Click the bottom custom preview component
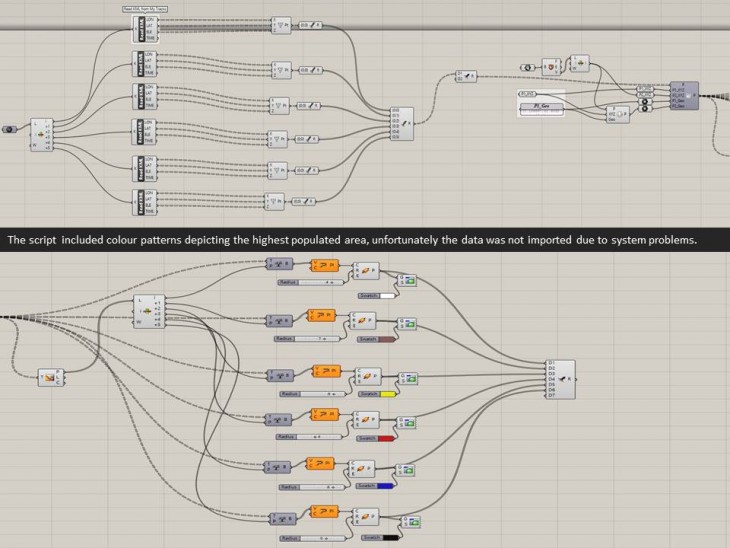This screenshot has width=730, height=548. click(410, 518)
